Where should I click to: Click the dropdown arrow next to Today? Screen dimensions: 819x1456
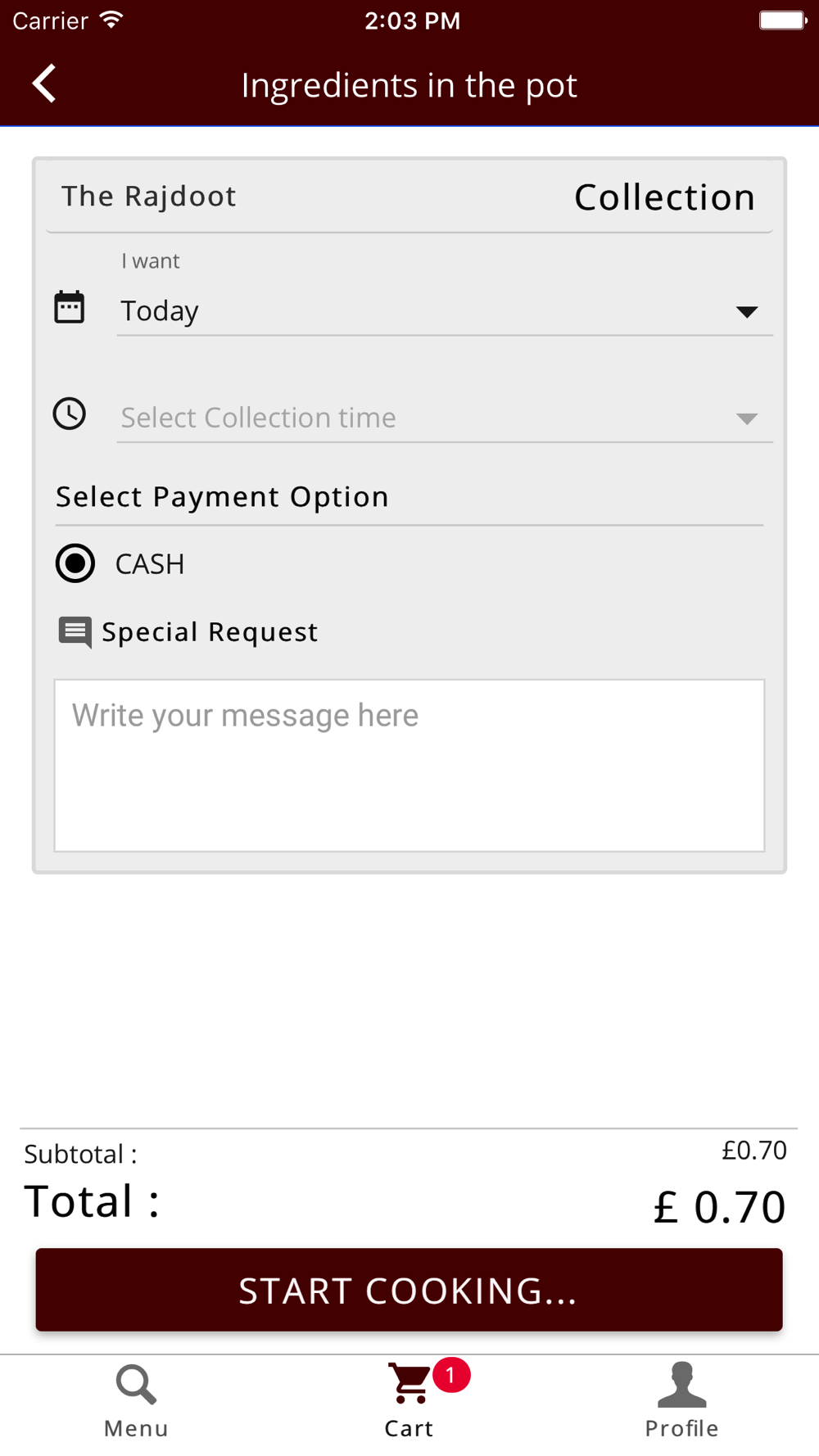tap(746, 312)
